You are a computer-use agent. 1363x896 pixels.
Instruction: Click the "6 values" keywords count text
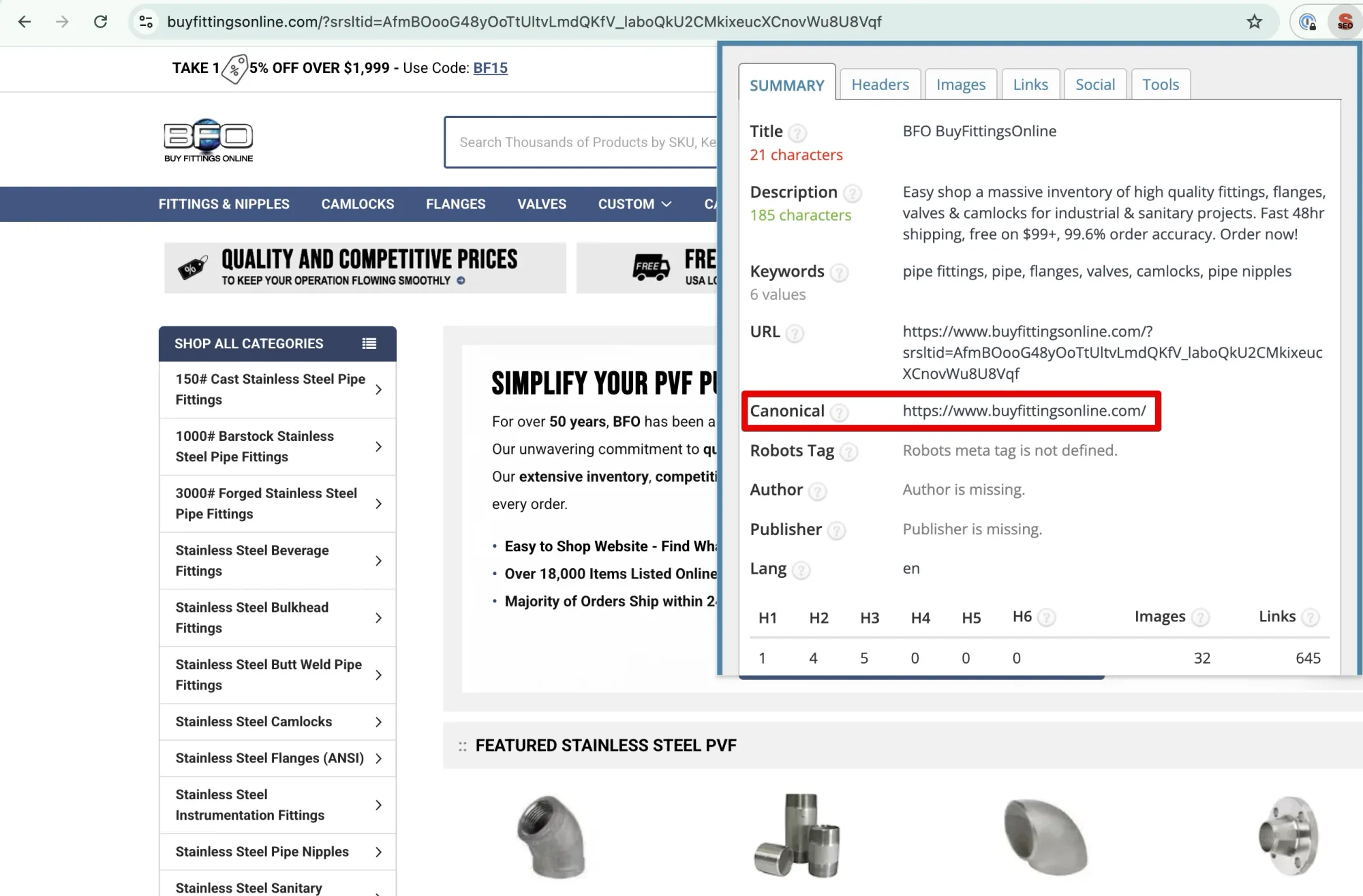[x=778, y=295]
